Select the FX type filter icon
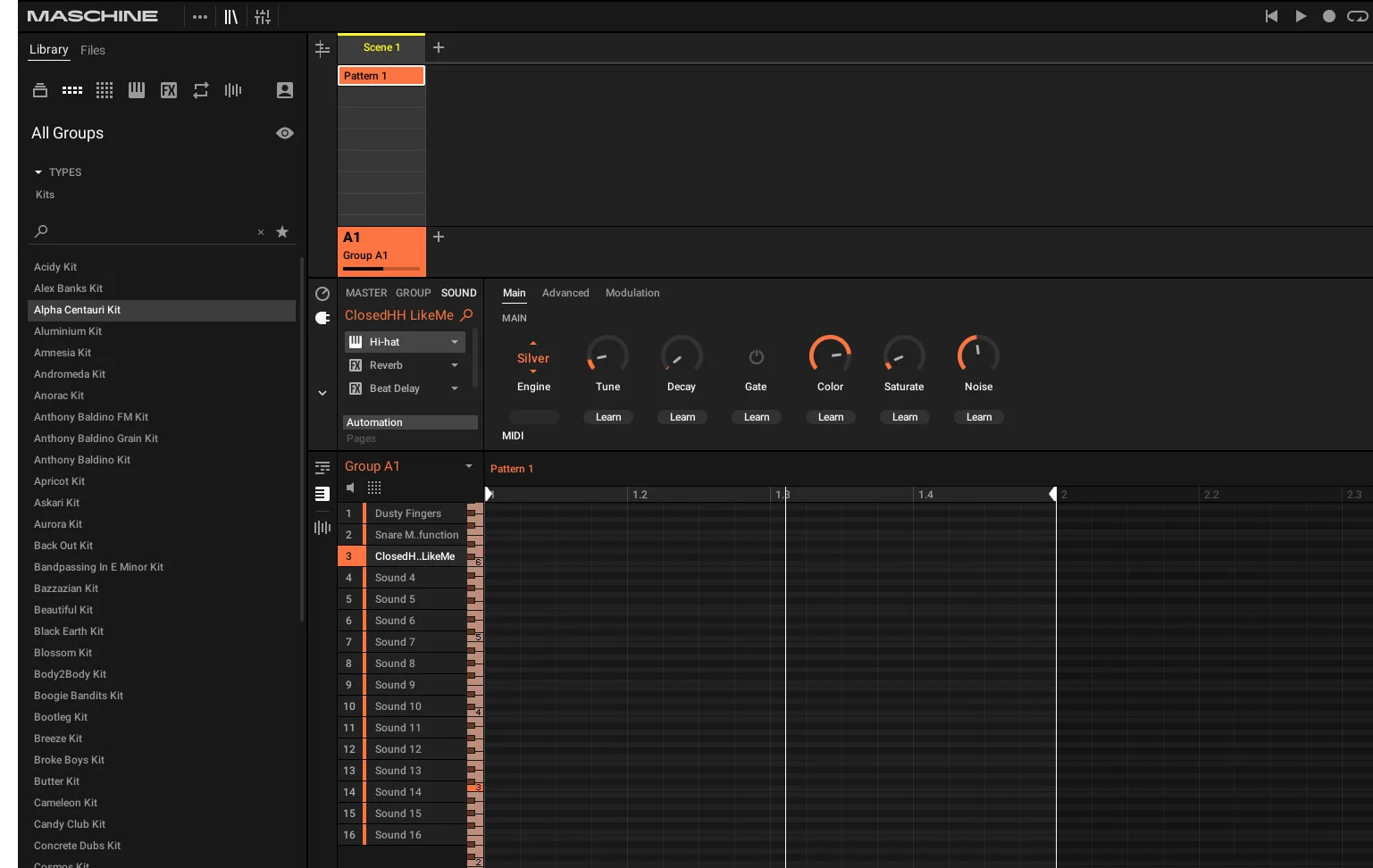 169,90
